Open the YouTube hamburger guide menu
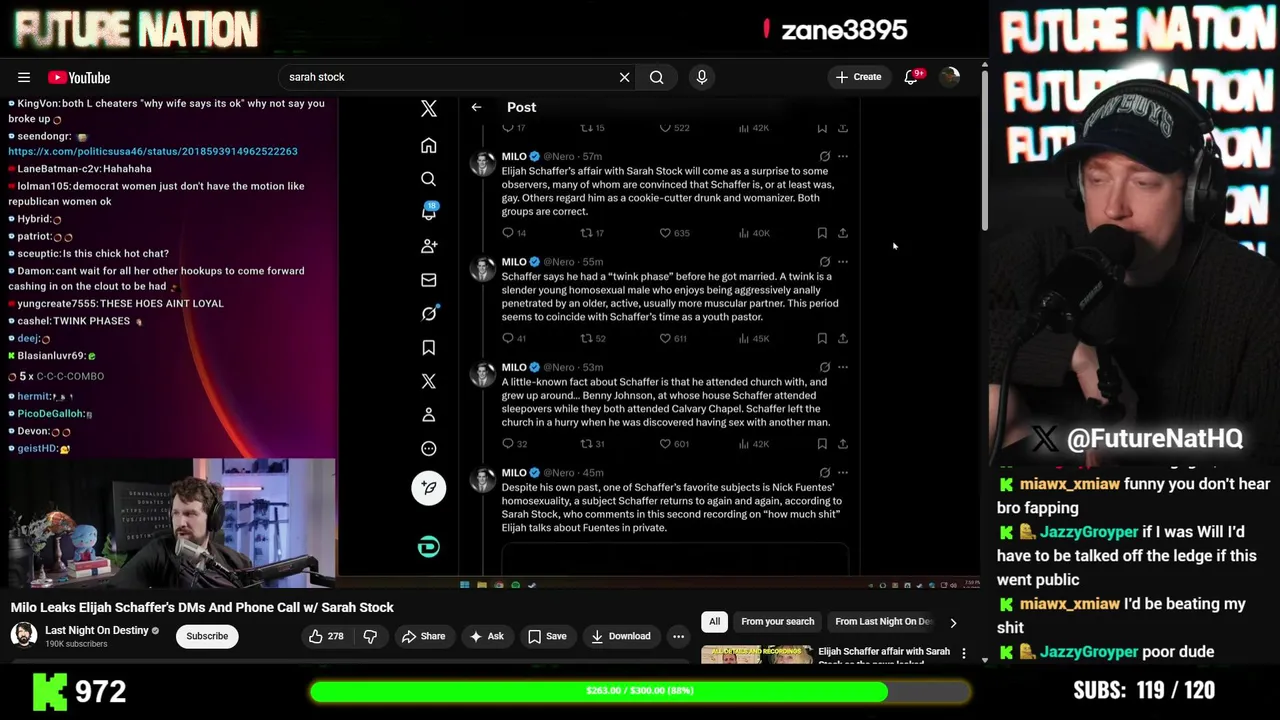Screen dimensions: 1280x720 (x=24, y=77)
